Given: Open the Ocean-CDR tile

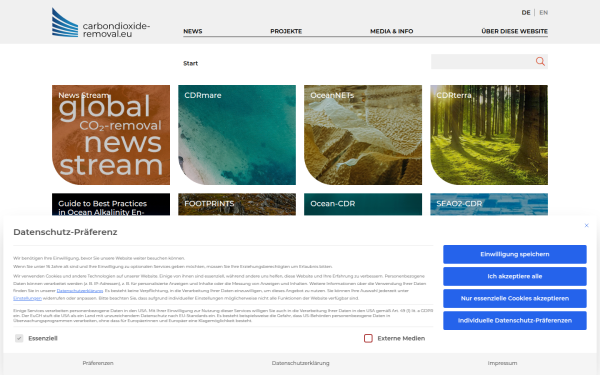Looking at the screenshot, I should tap(363, 204).
